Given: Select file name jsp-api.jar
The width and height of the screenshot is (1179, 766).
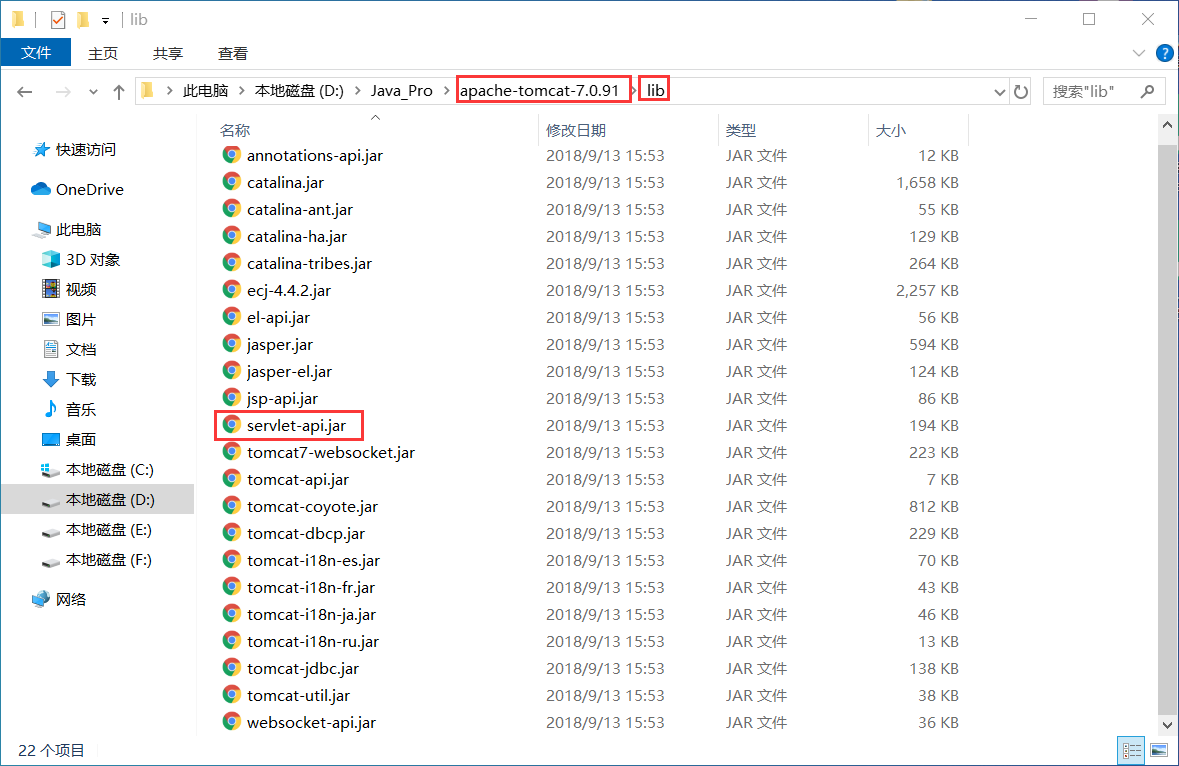Looking at the screenshot, I should tap(282, 398).
